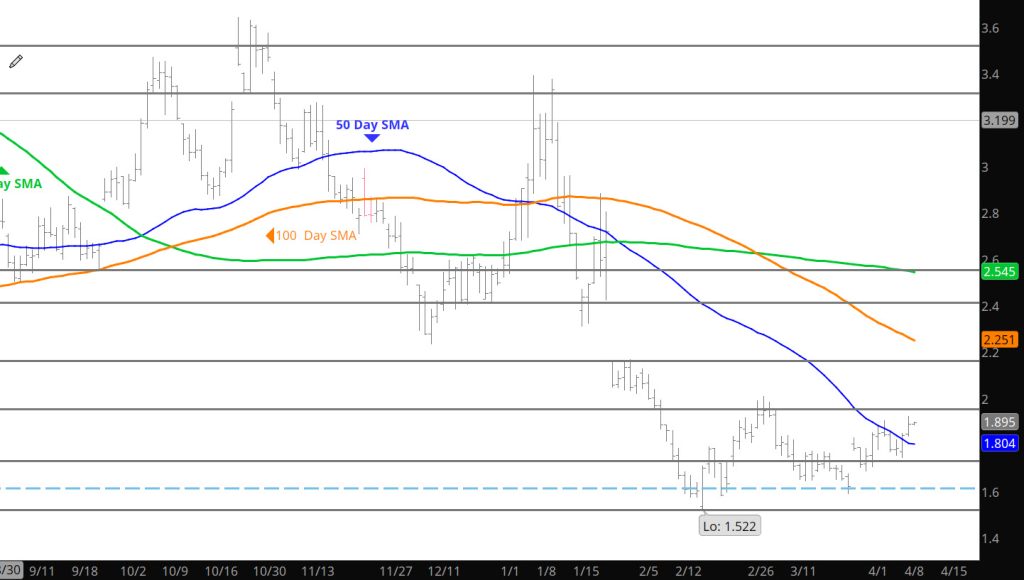Screen dimensions: 1024x580
Task: Click the 3.199 price label on axis
Action: [x=1000, y=121]
